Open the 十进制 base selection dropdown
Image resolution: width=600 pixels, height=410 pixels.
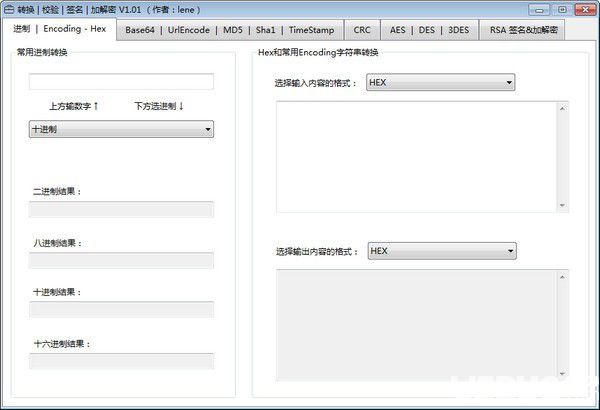[x=121, y=129]
